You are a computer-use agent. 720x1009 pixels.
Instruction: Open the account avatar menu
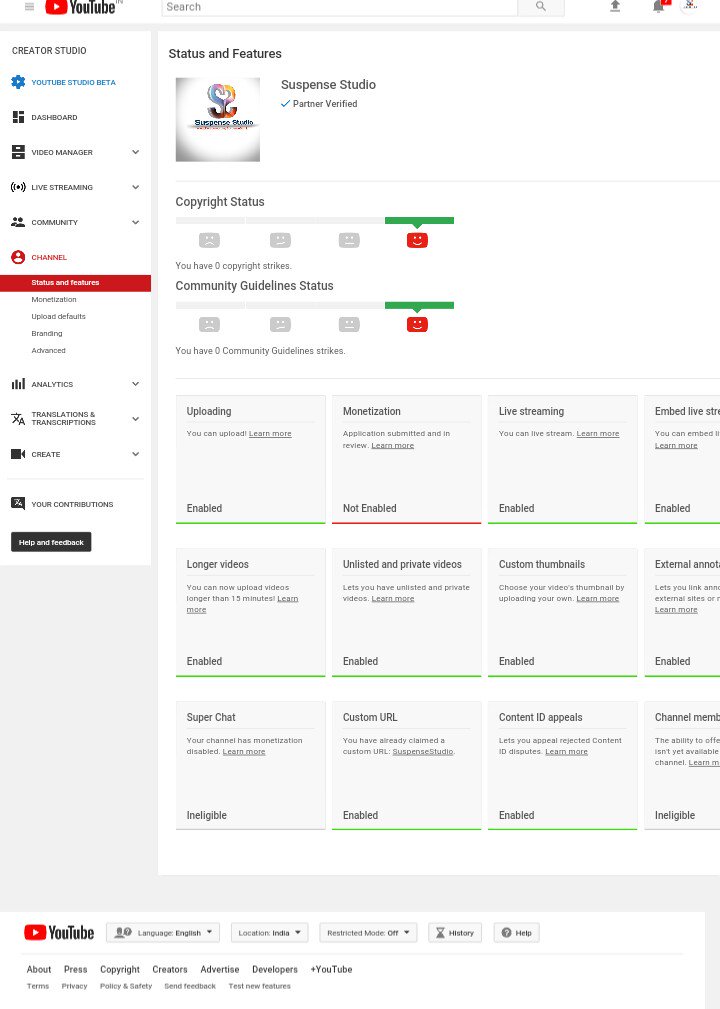(690, 5)
